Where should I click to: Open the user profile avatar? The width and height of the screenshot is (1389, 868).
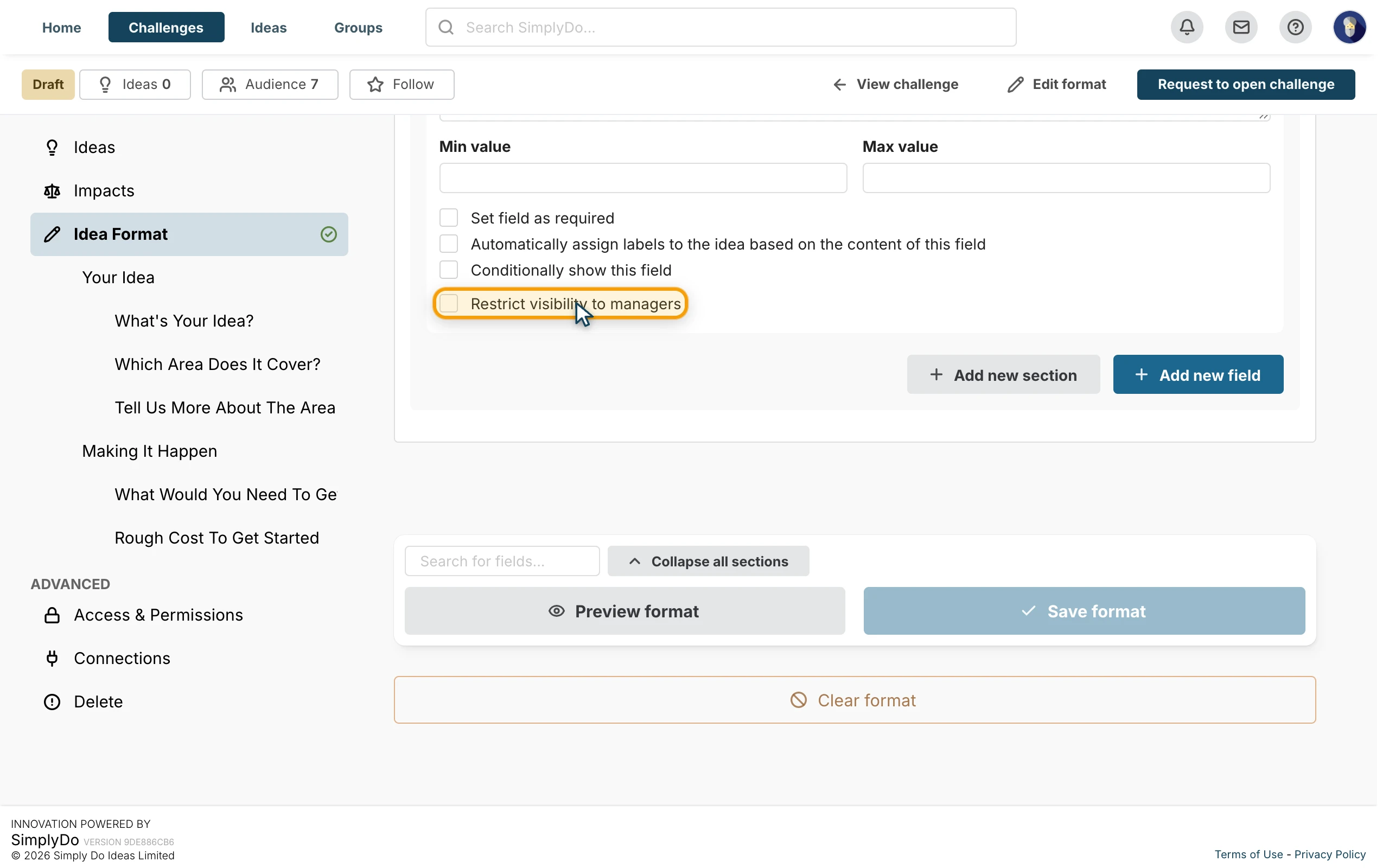coord(1349,27)
